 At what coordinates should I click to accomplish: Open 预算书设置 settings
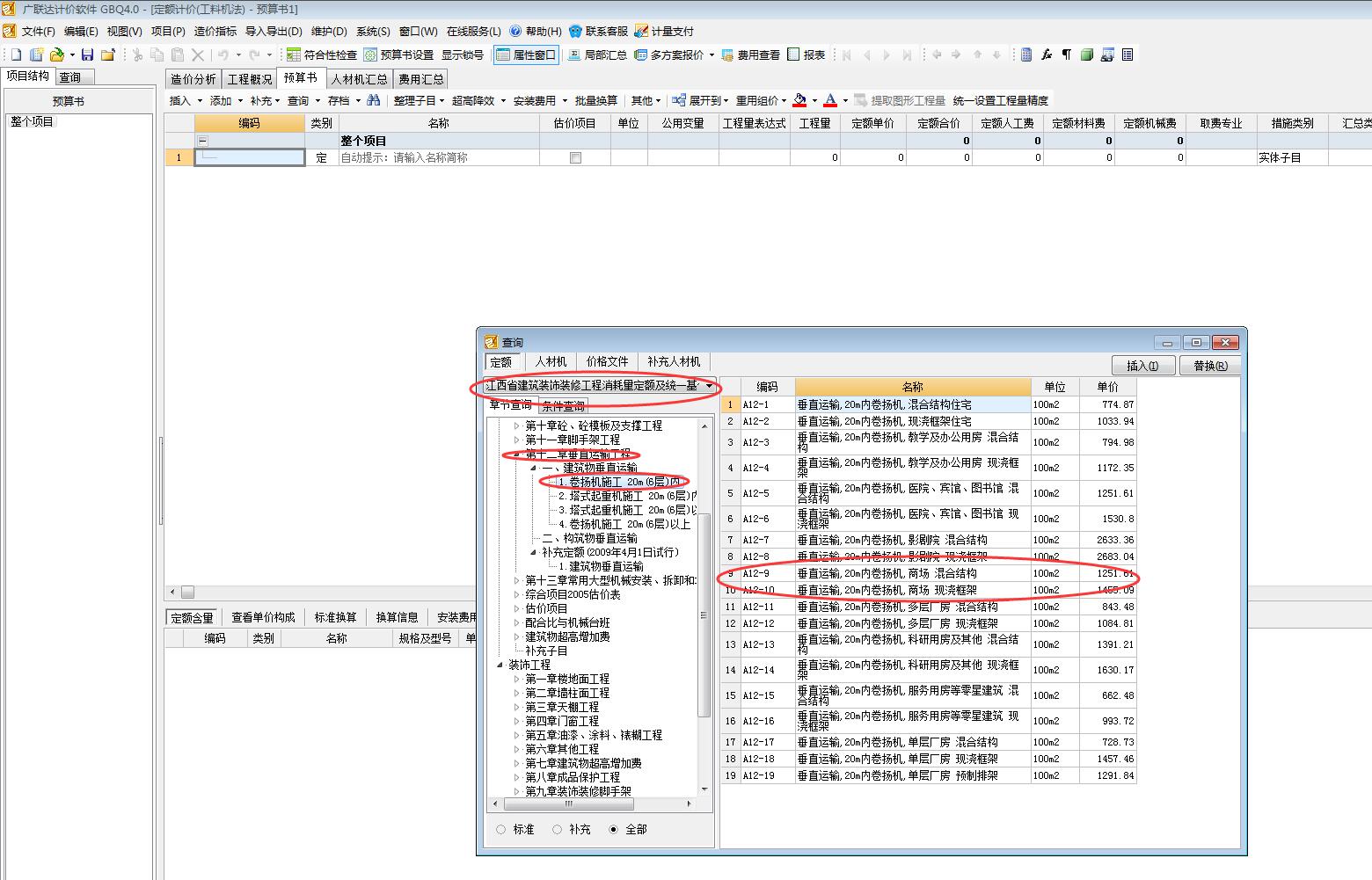coord(399,55)
